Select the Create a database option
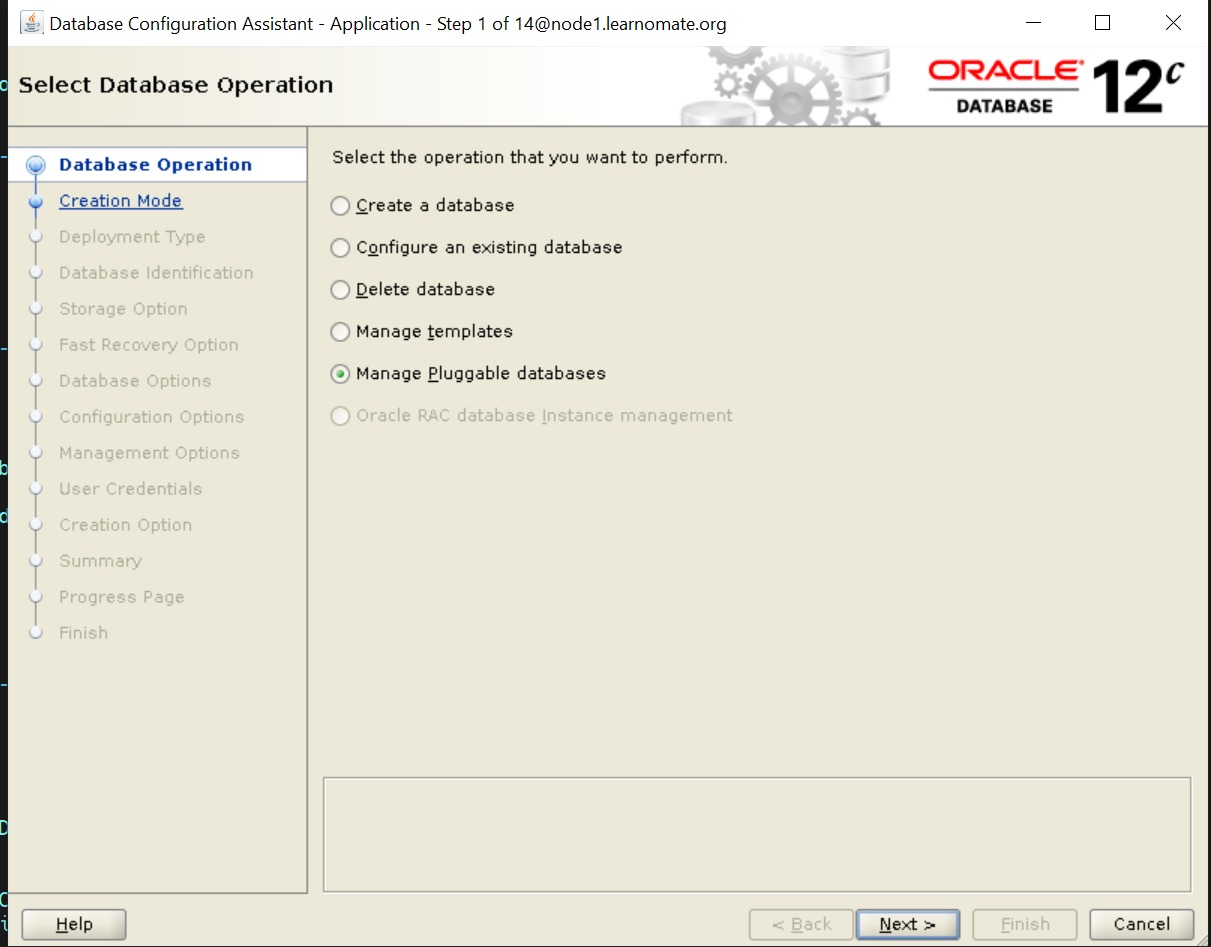 [x=340, y=206]
